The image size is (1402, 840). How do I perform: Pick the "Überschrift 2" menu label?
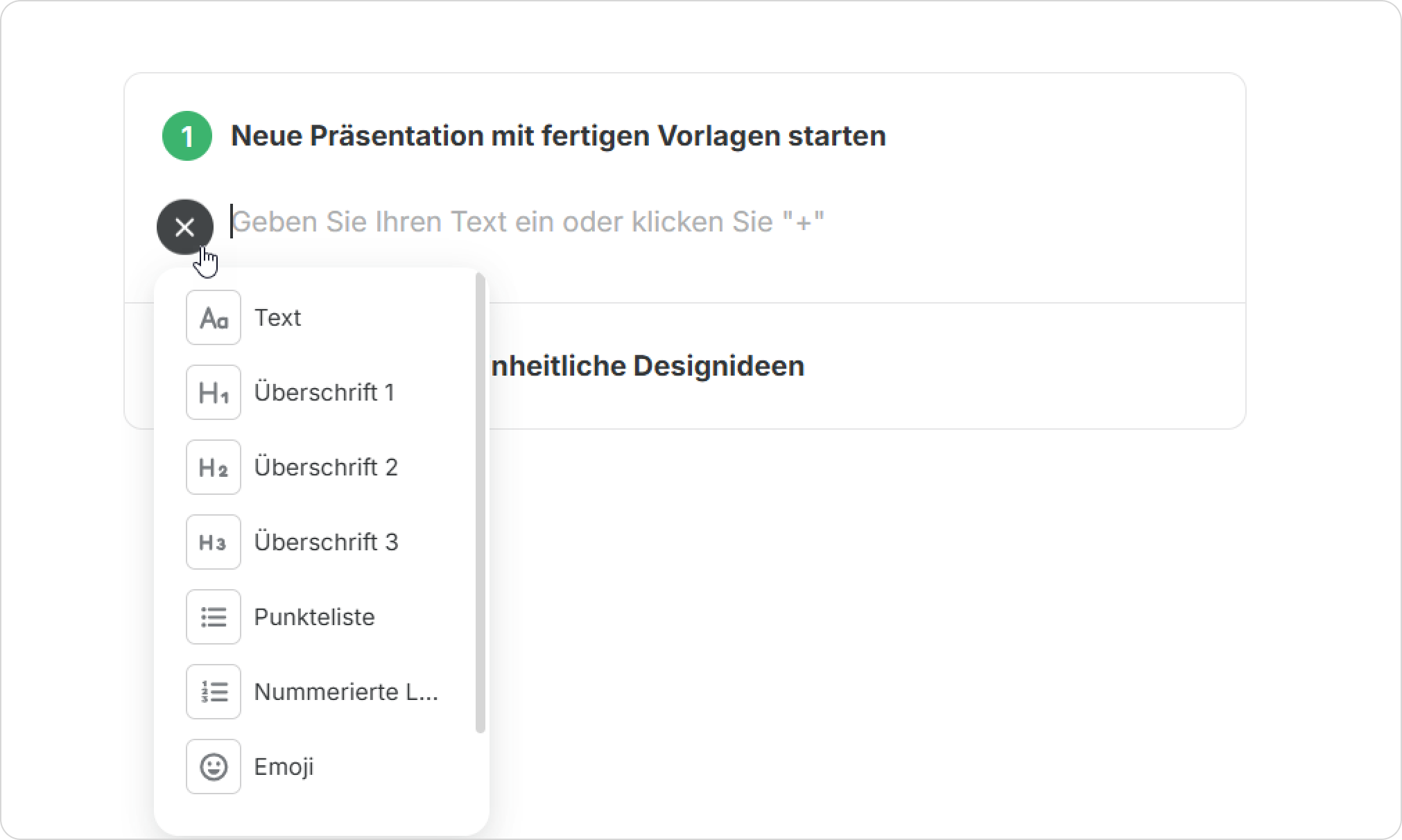pos(326,467)
